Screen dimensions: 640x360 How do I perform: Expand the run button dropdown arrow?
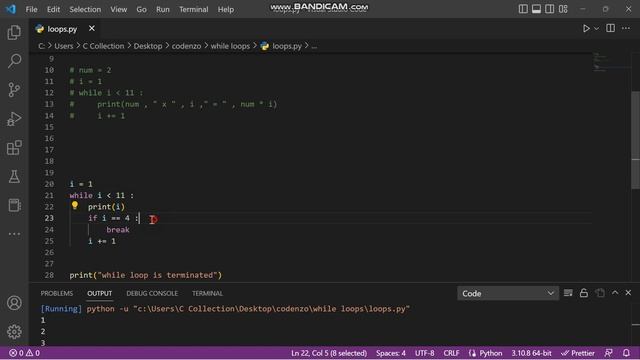(597, 29)
